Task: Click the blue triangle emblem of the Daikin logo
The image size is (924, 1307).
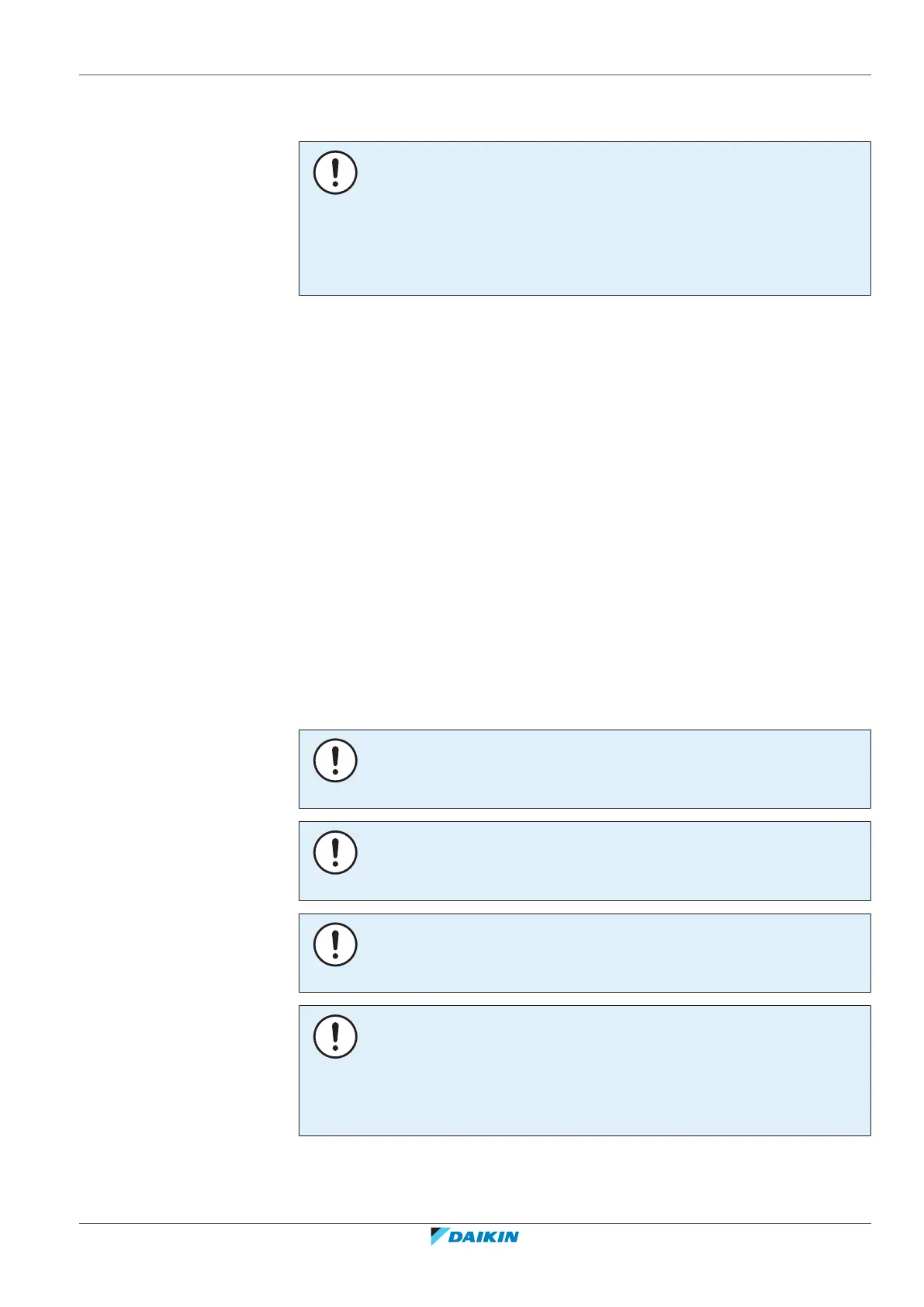Action: click(x=439, y=1236)
